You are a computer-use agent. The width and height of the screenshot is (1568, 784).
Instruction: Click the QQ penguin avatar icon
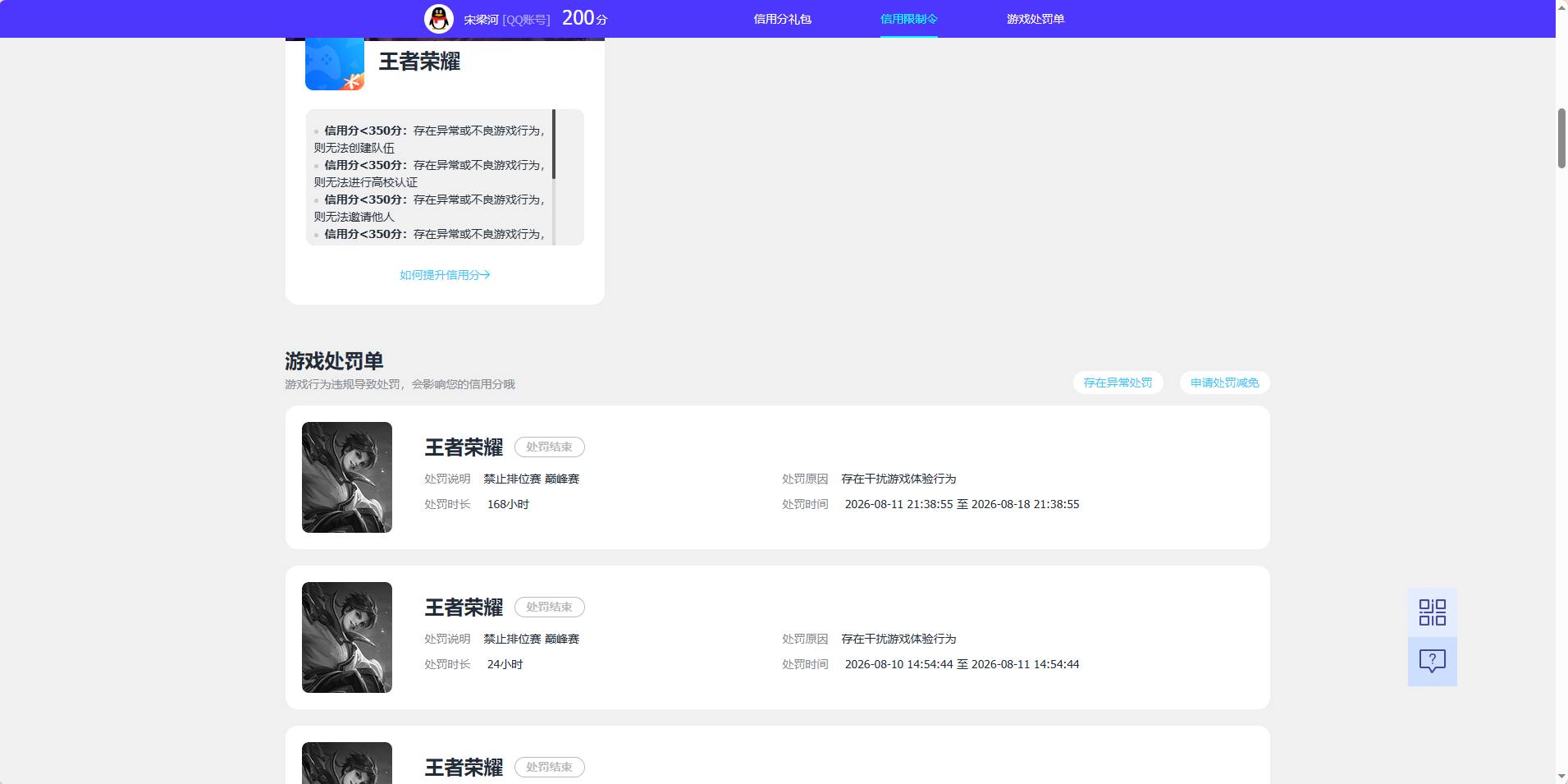tap(439, 19)
